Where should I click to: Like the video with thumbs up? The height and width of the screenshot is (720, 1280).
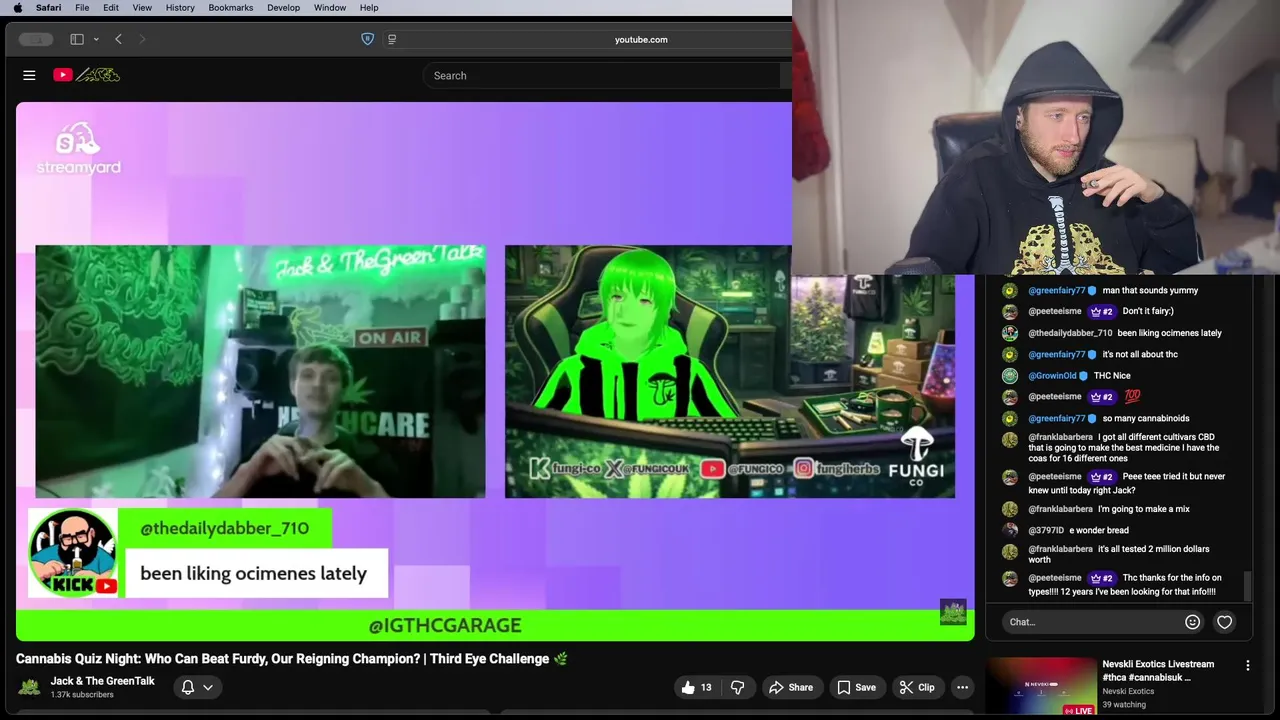click(x=698, y=687)
